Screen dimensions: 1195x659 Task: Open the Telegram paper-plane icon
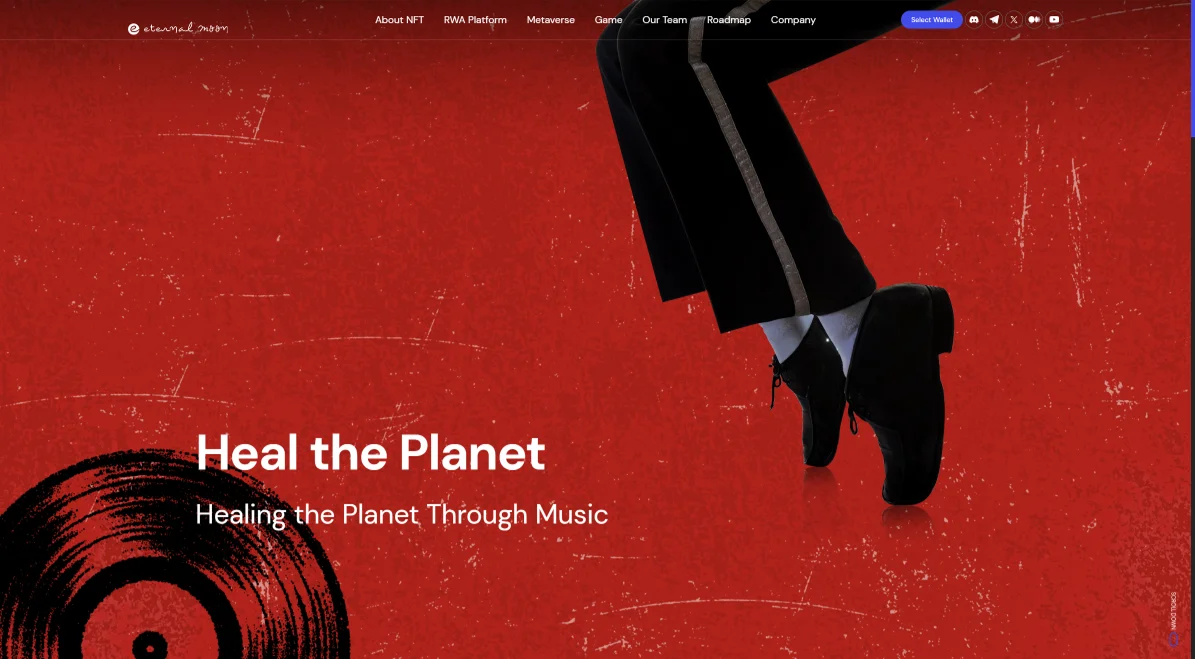click(994, 20)
